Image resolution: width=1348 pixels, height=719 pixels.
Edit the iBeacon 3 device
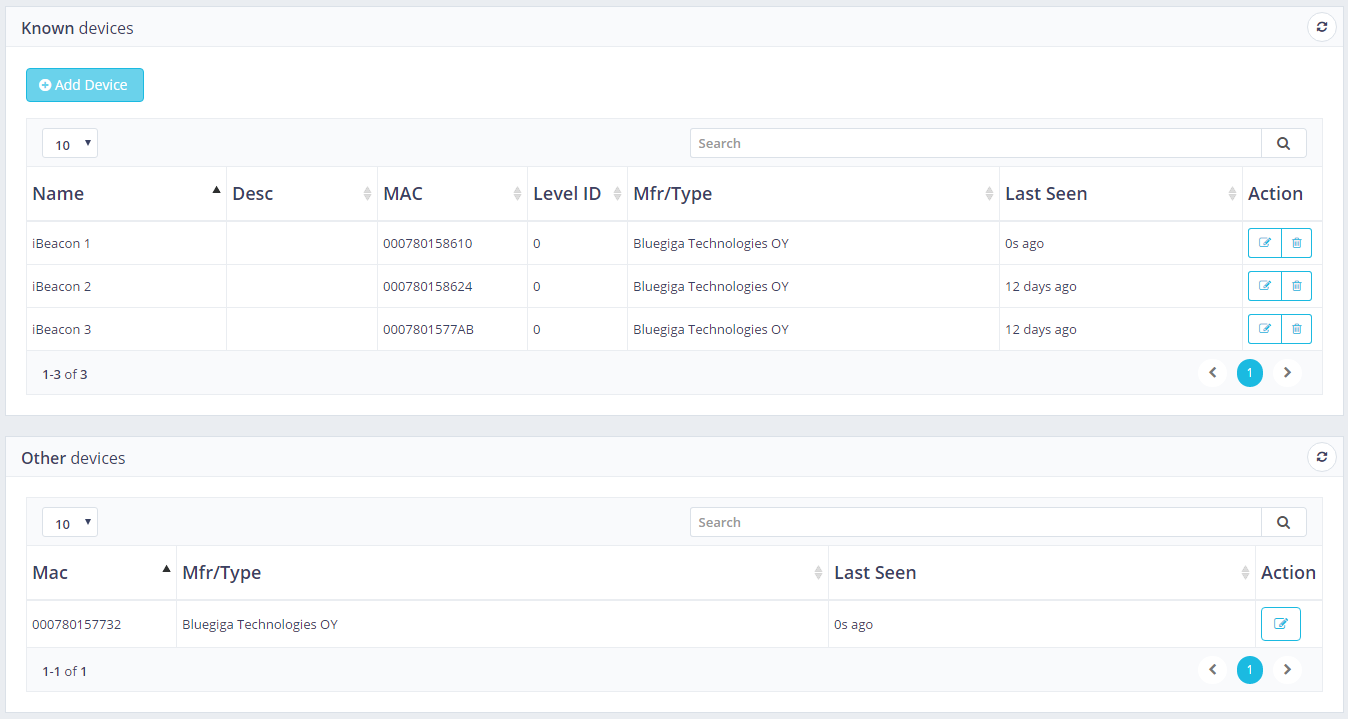(1264, 329)
